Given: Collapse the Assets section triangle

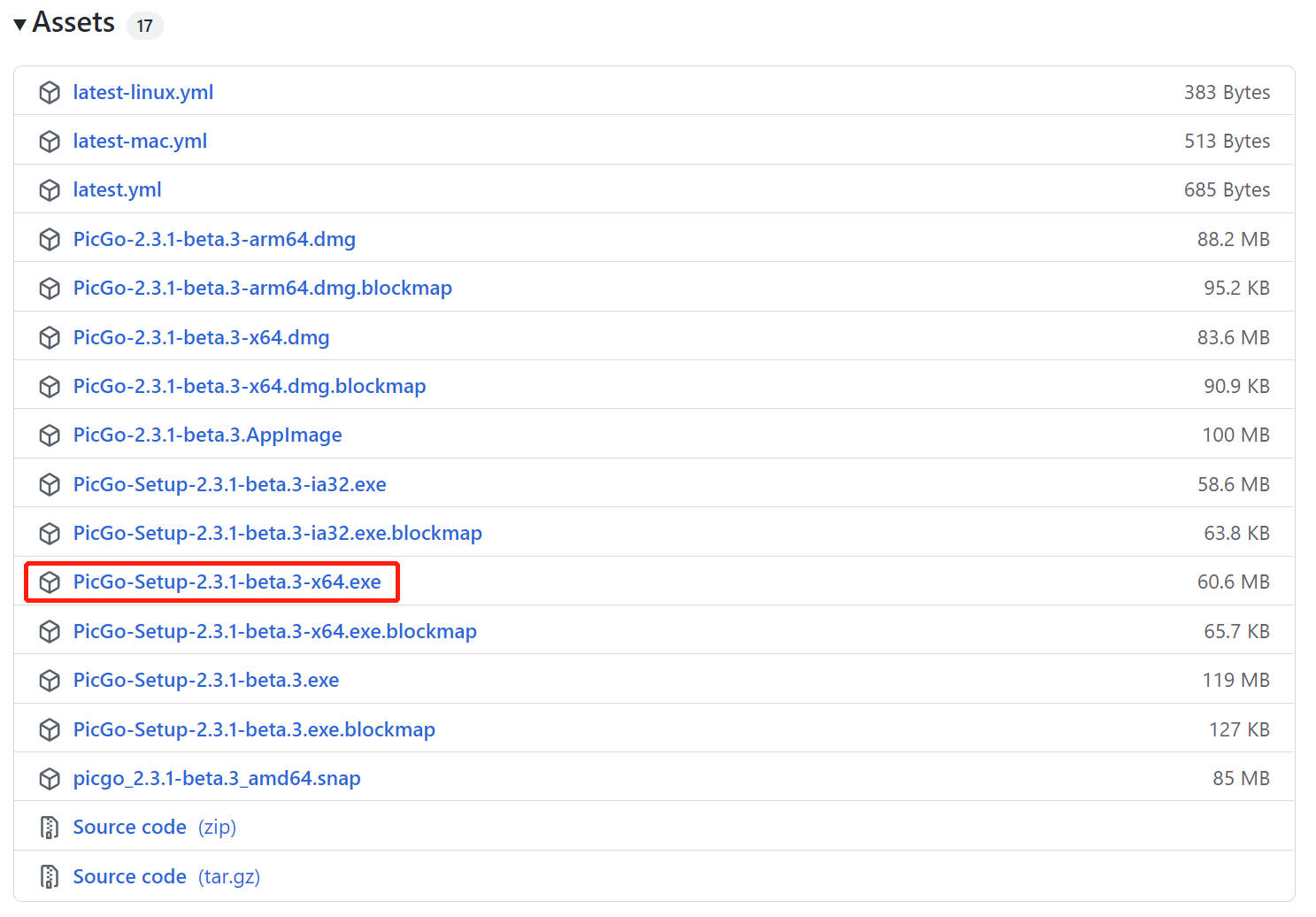Looking at the screenshot, I should 20,24.
